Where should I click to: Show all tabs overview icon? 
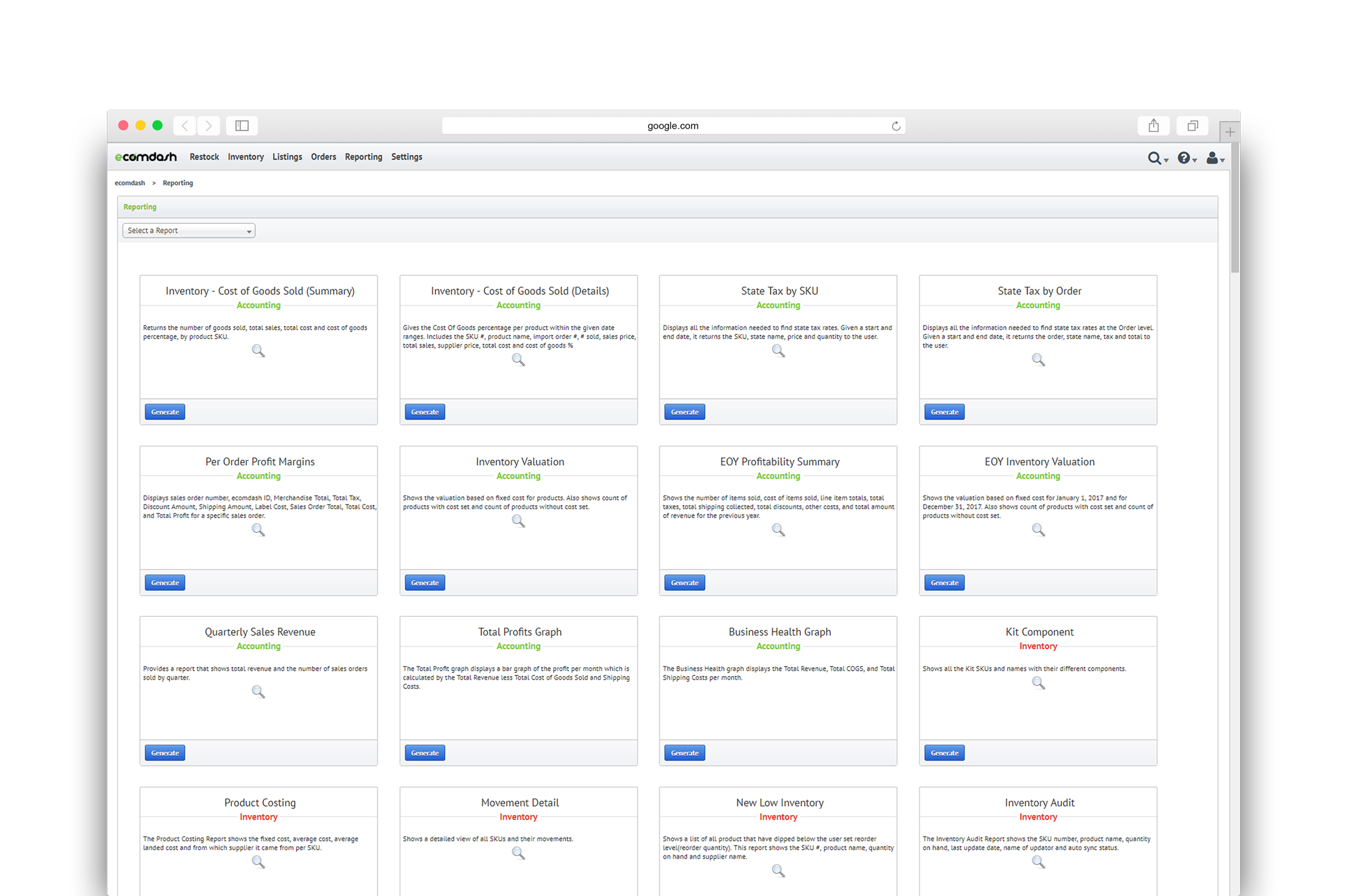point(1193,126)
